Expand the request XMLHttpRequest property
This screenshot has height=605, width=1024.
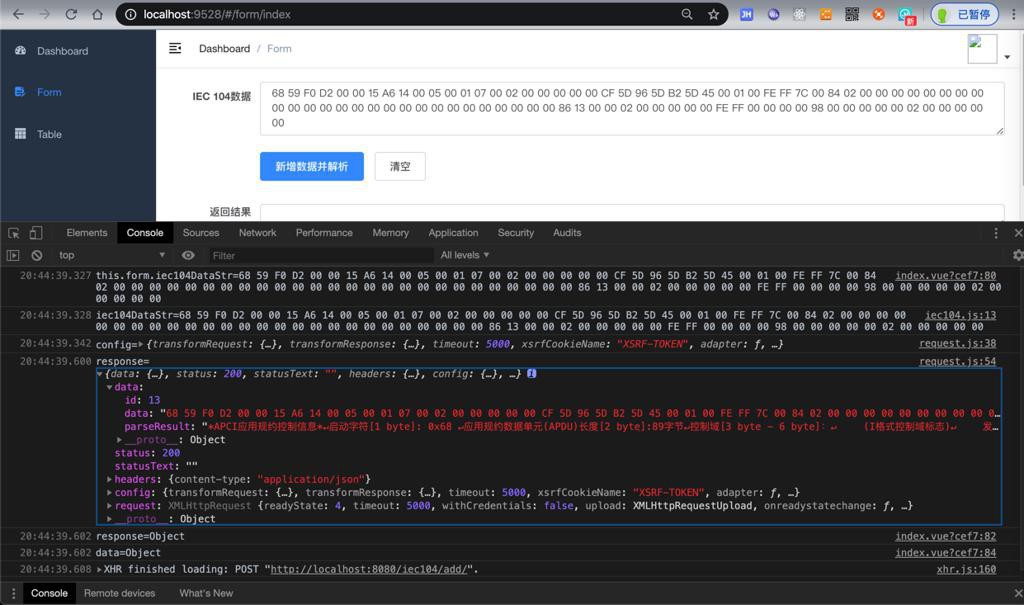[109, 506]
